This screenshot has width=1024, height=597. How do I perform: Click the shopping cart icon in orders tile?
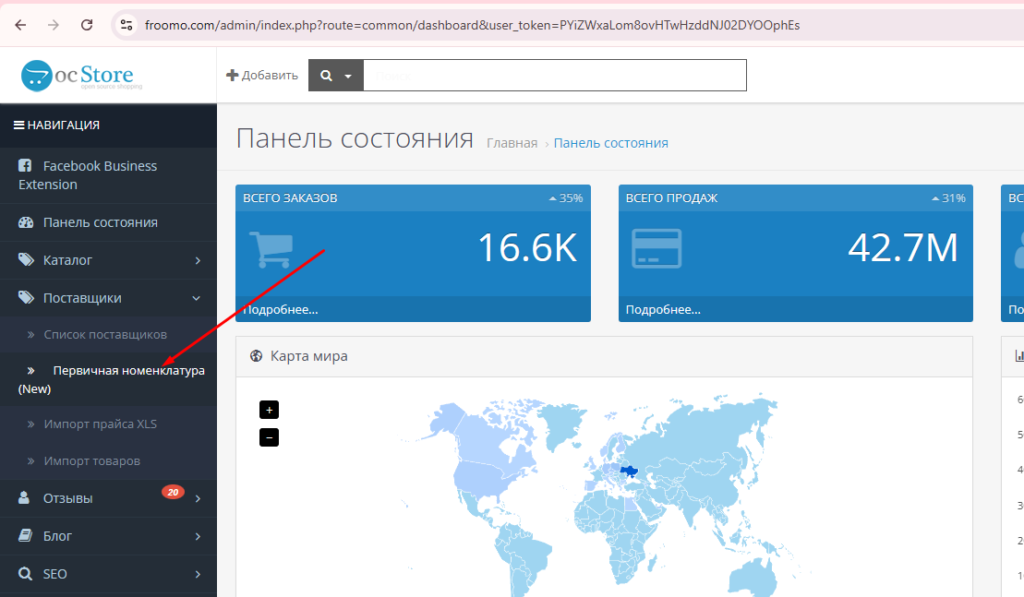click(x=269, y=249)
